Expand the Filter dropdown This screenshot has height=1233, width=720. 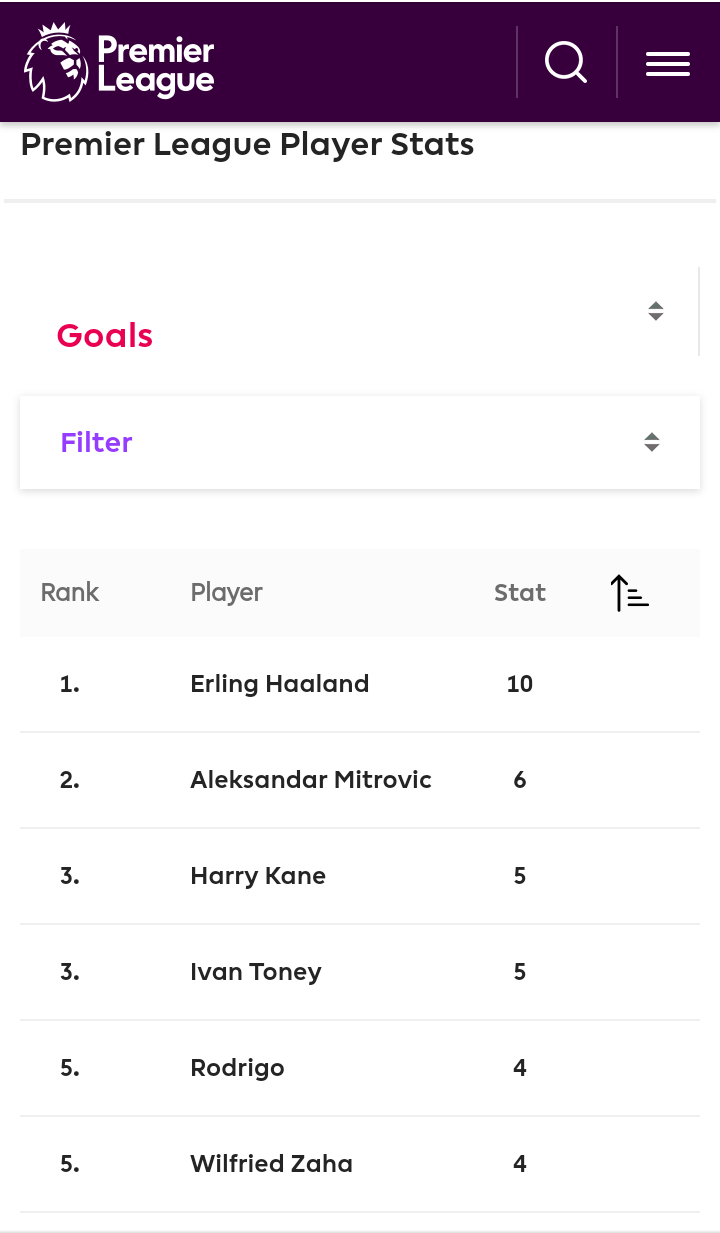click(x=360, y=442)
